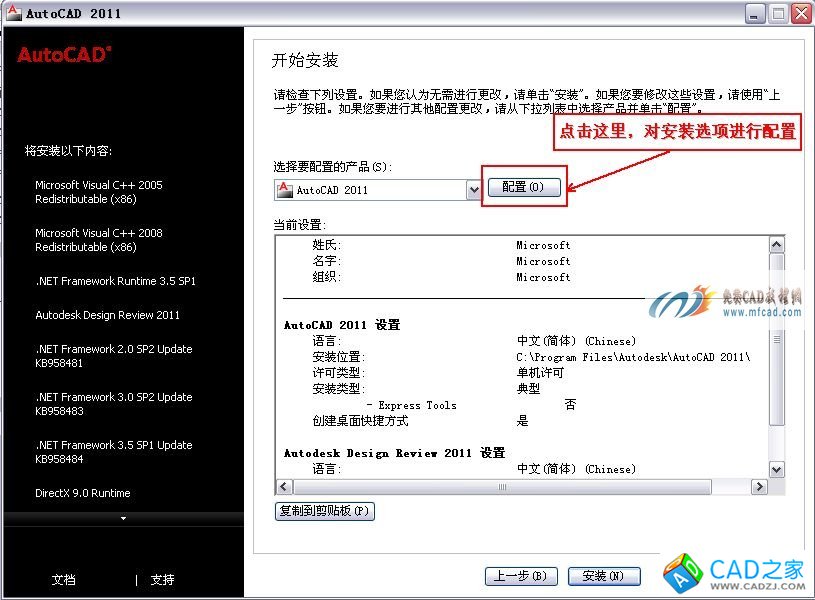Click the left arrow of the horizontal scrollbar
The width and height of the screenshot is (815, 600).
(284, 487)
